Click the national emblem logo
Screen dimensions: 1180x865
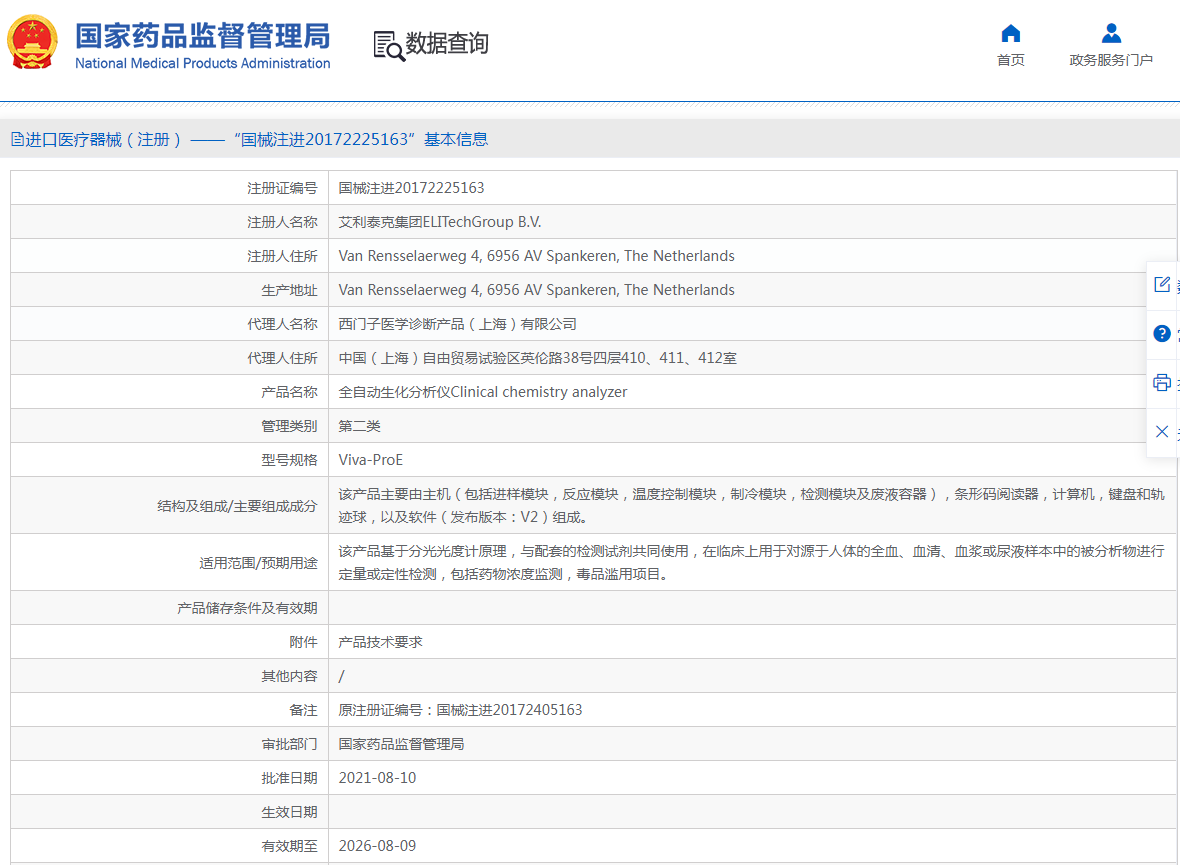pos(32,42)
